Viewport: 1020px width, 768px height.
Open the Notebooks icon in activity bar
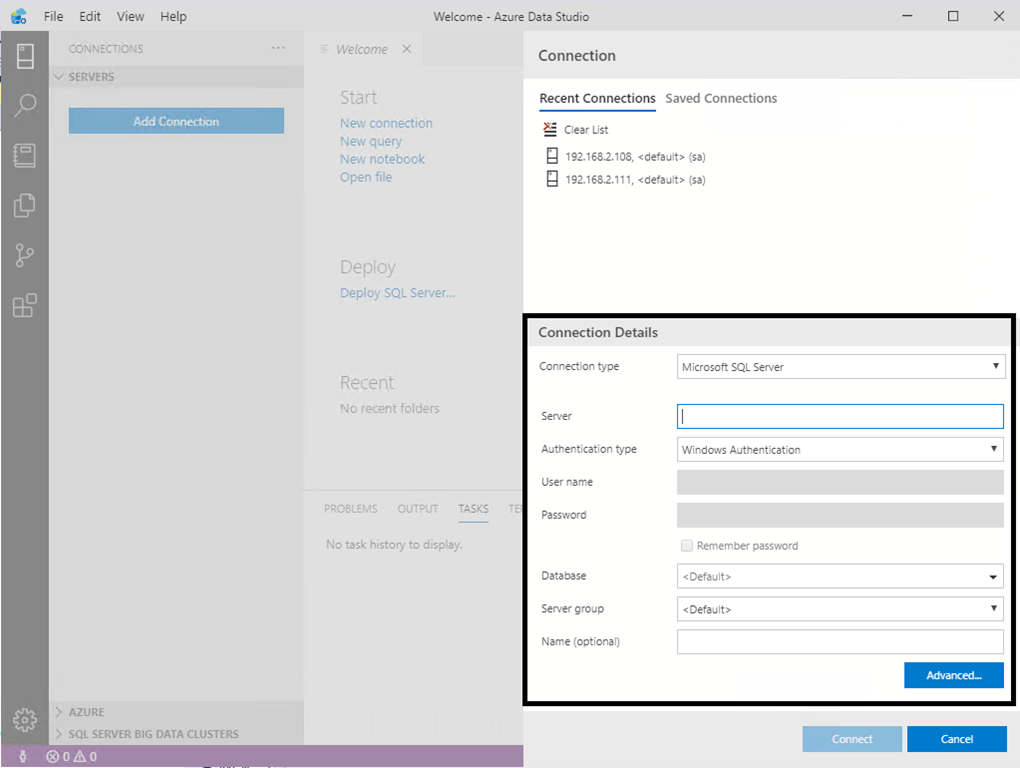pos(25,155)
